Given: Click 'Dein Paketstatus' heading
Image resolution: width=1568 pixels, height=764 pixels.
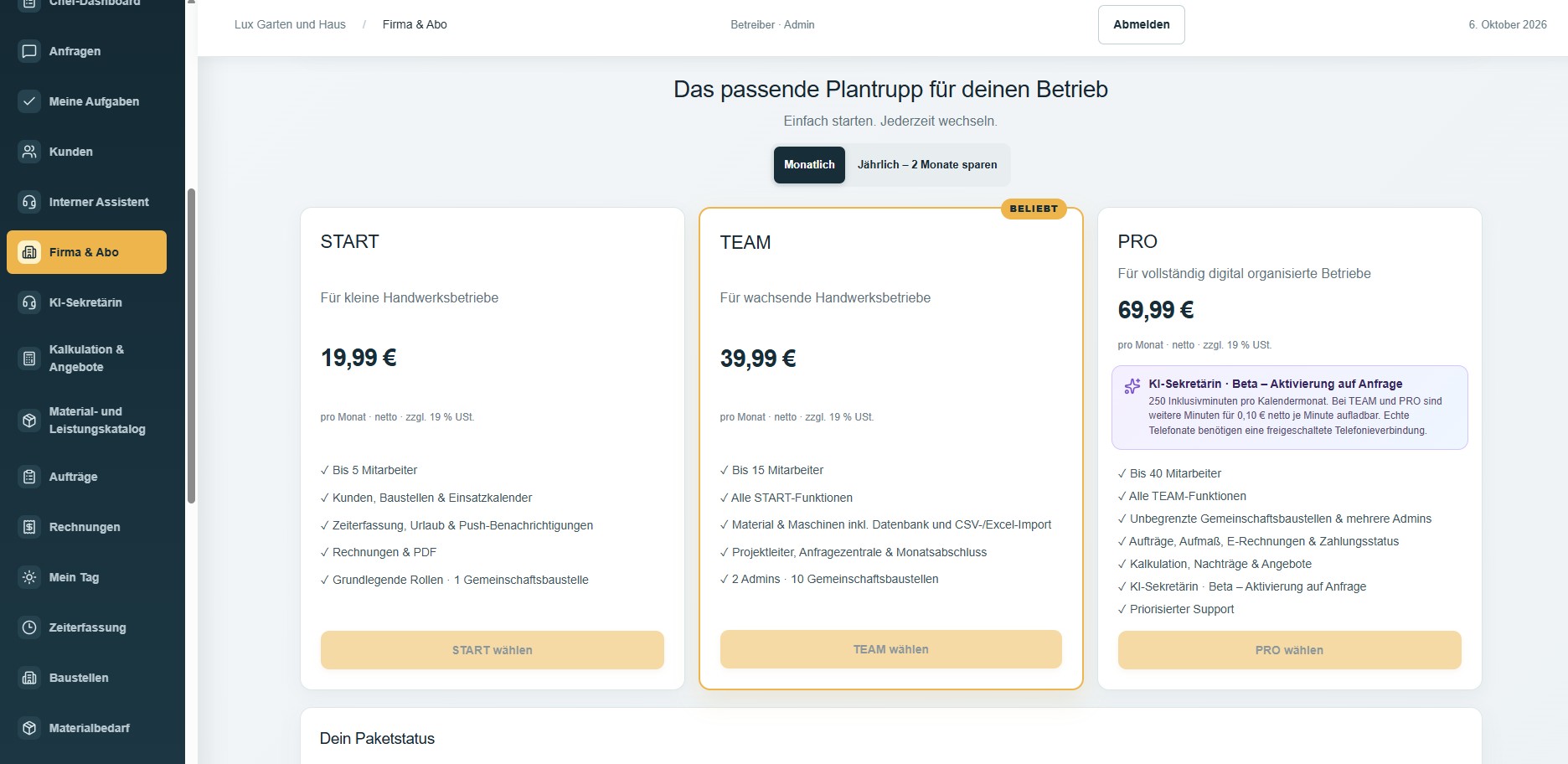Looking at the screenshot, I should coord(377,739).
